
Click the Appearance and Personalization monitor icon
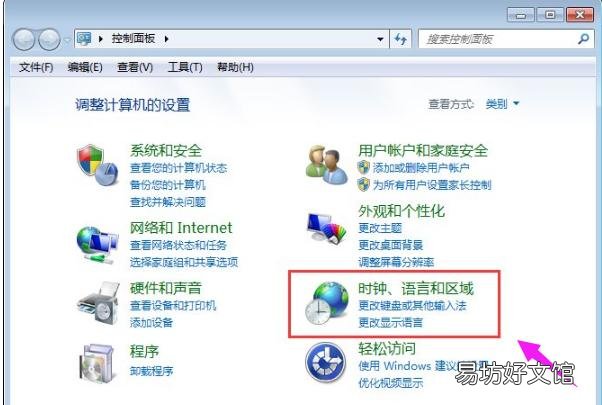click(x=326, y=228)
